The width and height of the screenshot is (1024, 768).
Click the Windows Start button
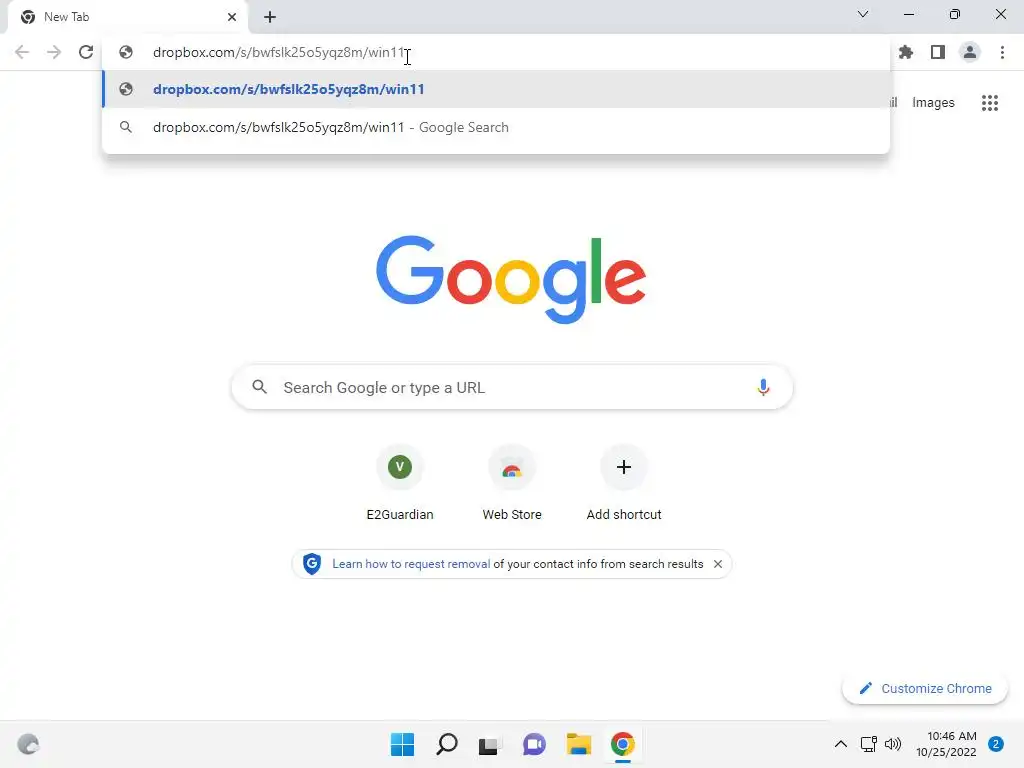pyautogui.click(x=402, y=744)
